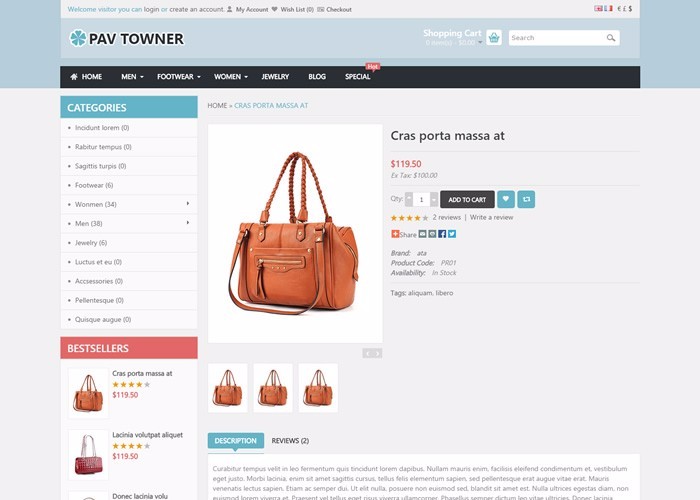Screen dimensions: 700x500
Task: Click the compare product icon
Action: point(526,199)
